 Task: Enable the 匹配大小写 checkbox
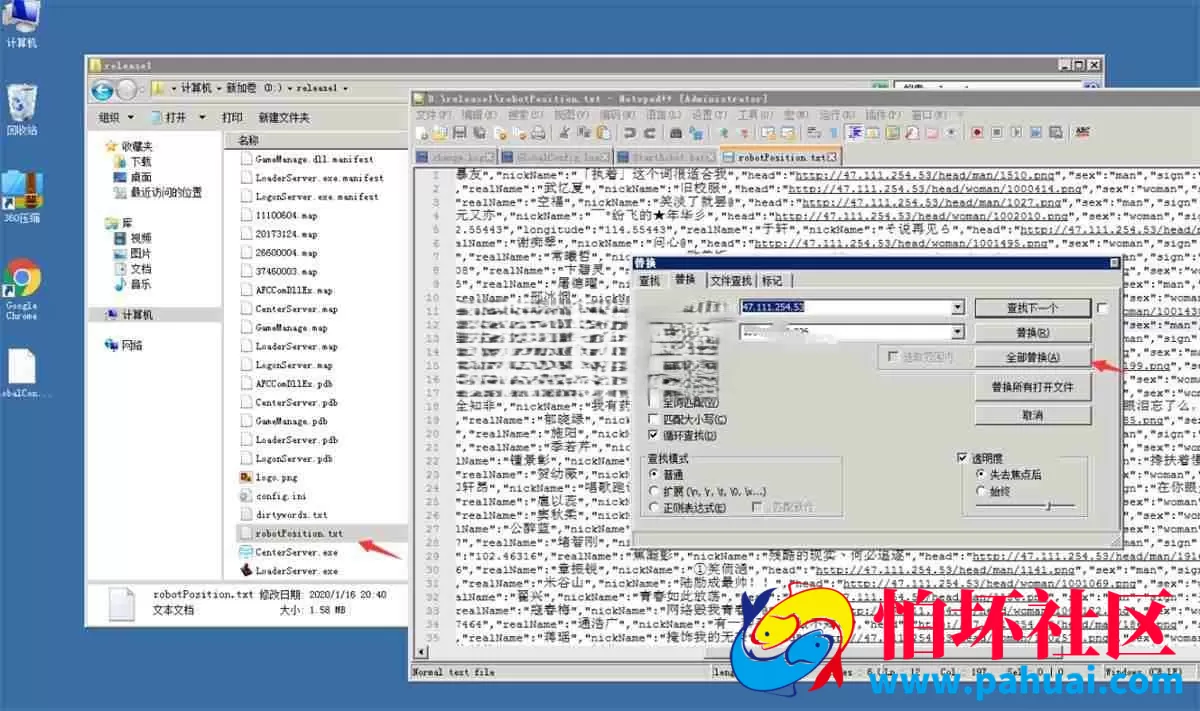tap(654, 419)
